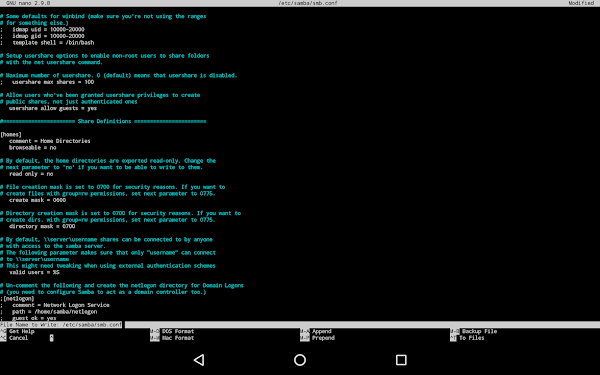Viewport: 600px width, 375px height.
Task: Click the 'directory mask = 0700' line
Action: point(42,227)
